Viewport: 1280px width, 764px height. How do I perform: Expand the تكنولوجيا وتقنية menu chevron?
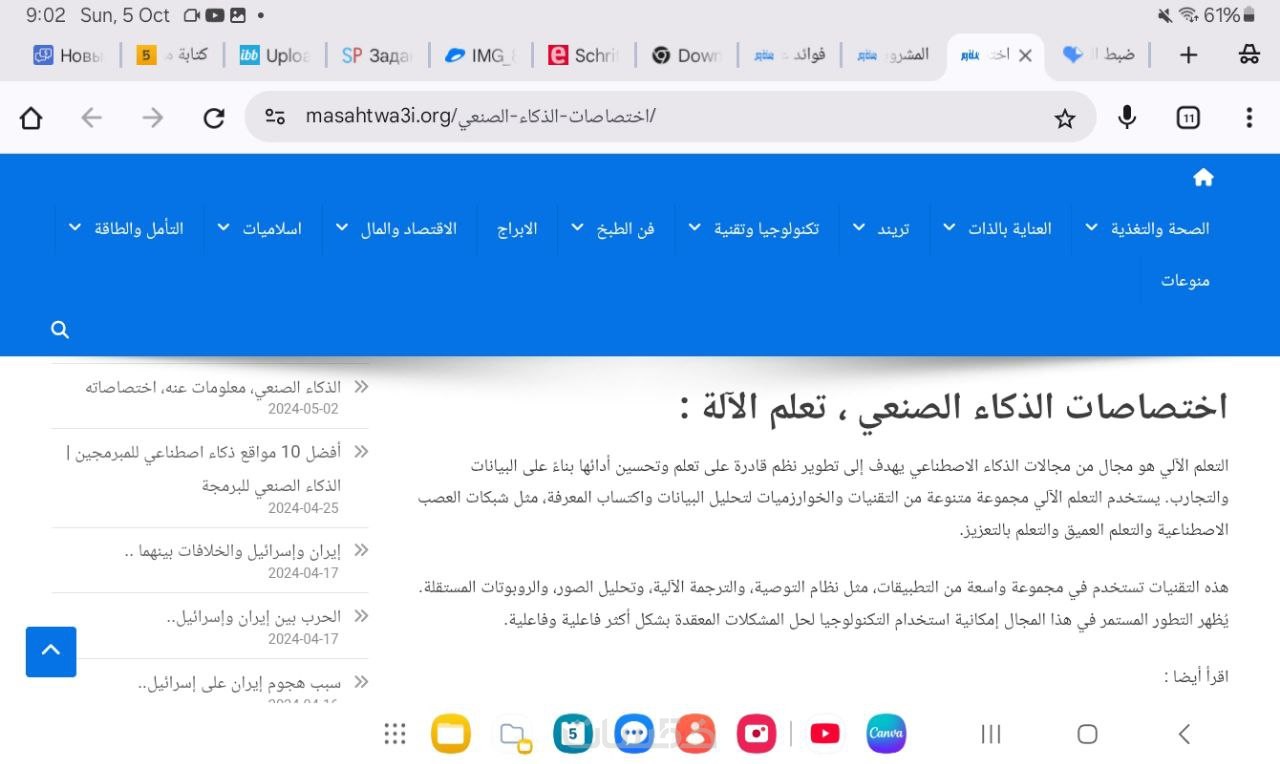[x=694, y=228]
